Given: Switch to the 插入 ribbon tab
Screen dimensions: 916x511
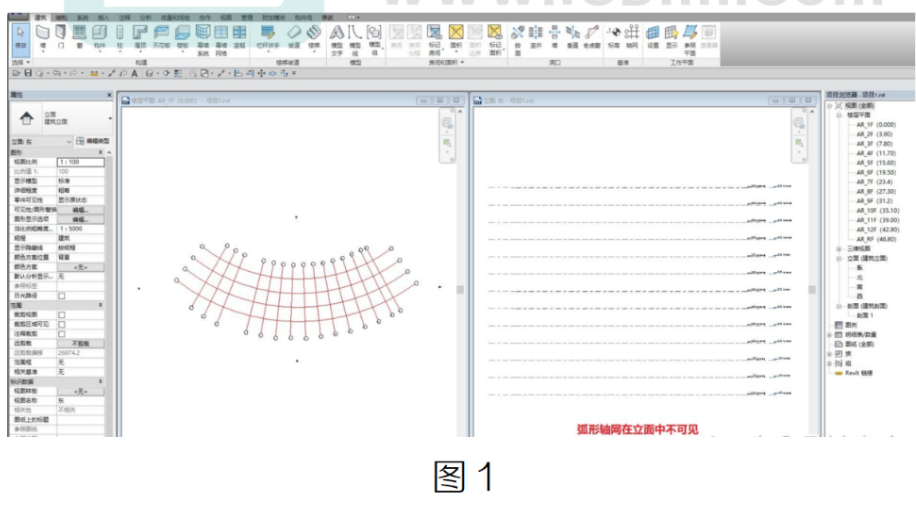Looking at the screenshot, I should tap(103, 18).
